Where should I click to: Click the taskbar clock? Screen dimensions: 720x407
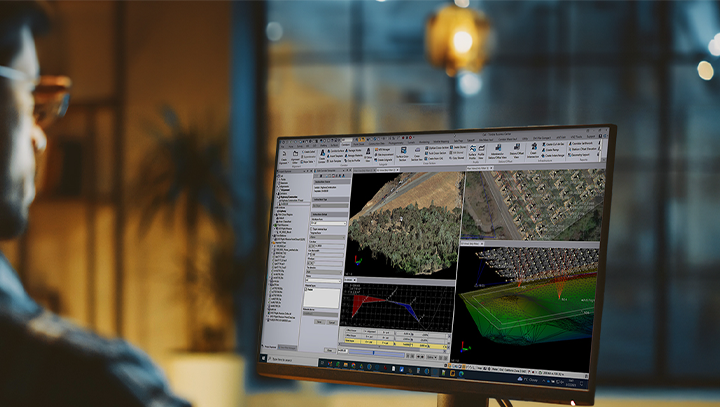(571, 383)
